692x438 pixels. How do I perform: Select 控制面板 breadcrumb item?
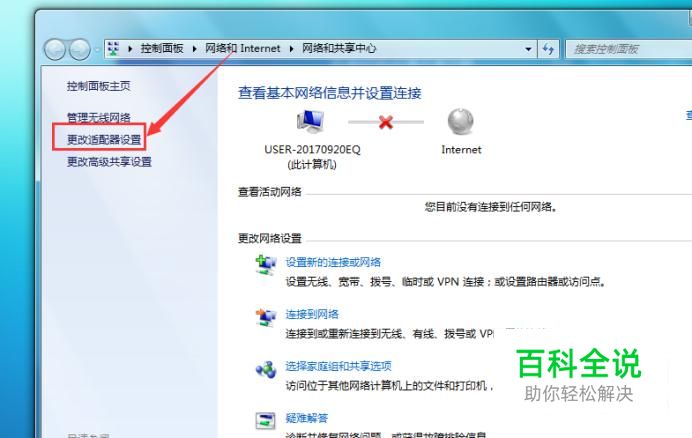coord(162,48)
